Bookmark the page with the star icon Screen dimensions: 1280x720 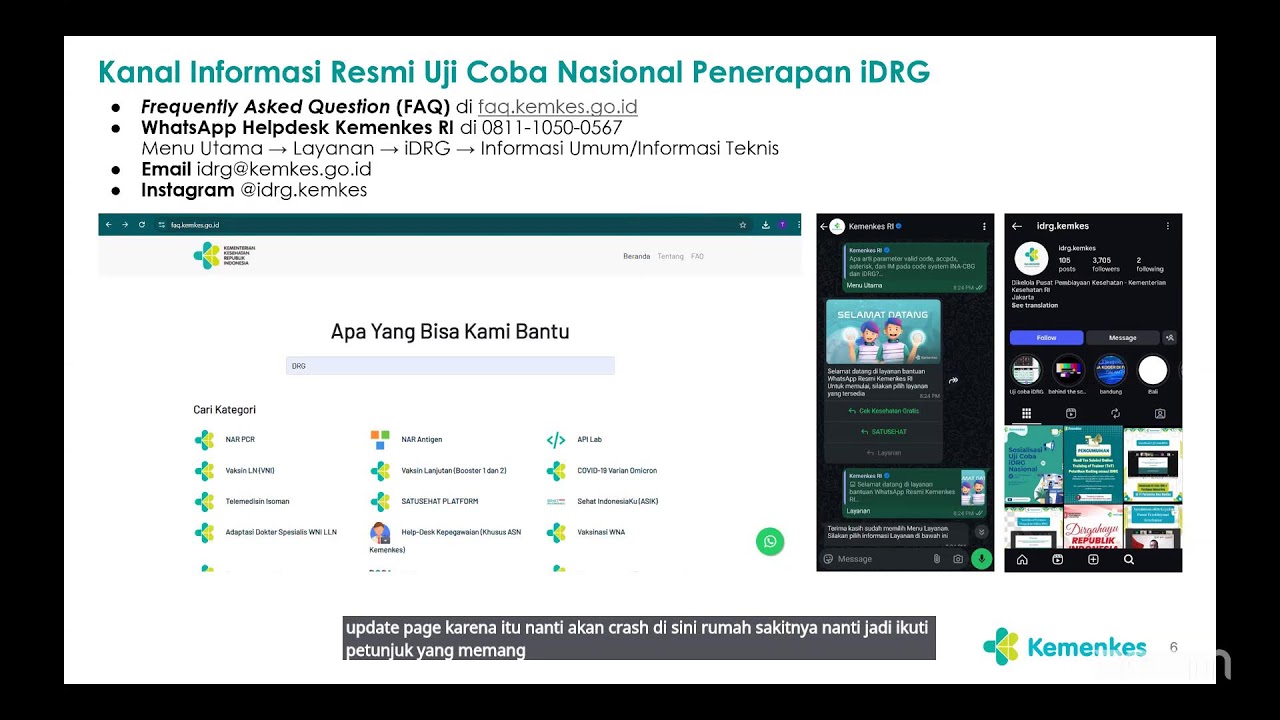pyautogui.click(x=743, y=225)
